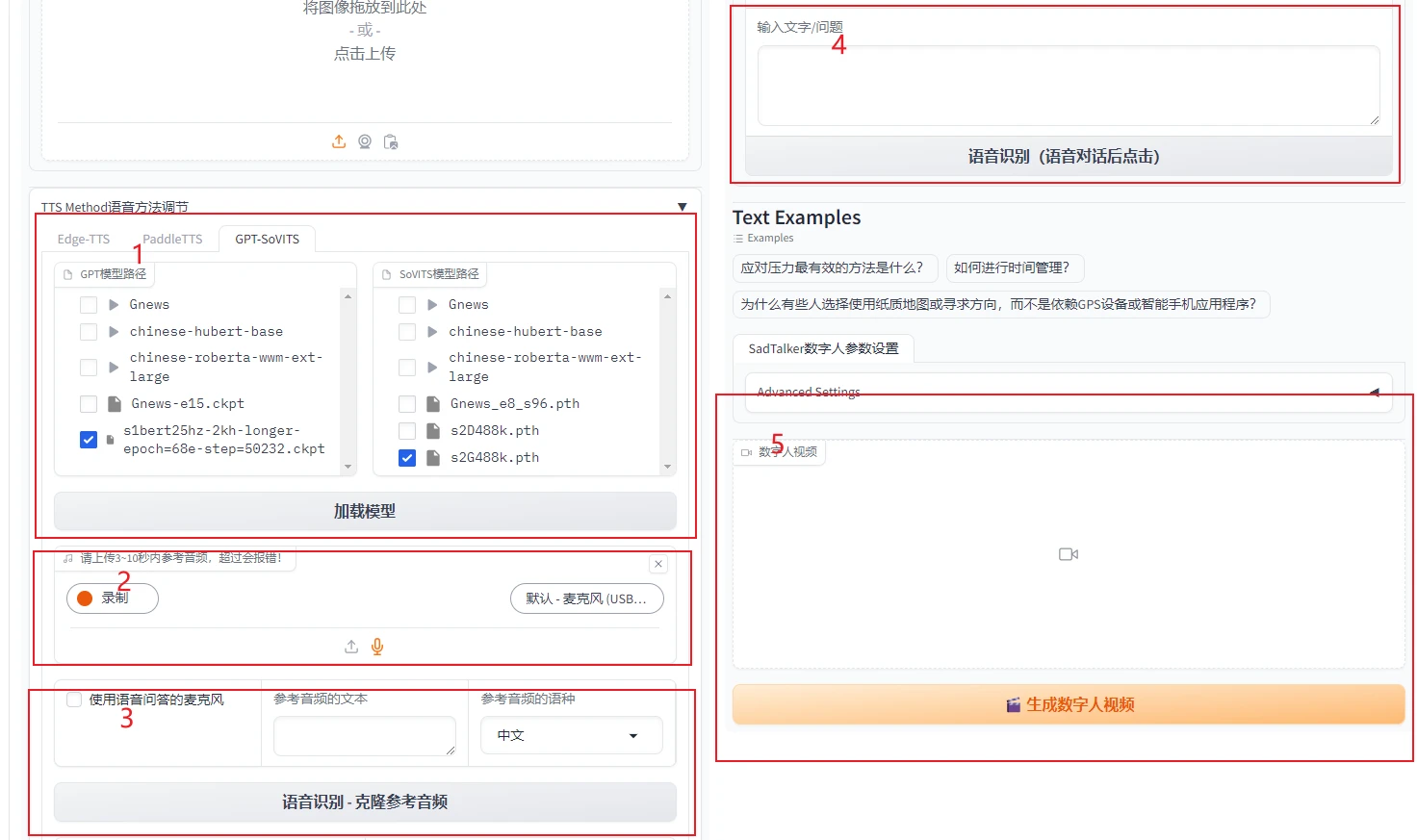Image resolution: width=1417 pixels, height=840 pixels.
Task: Click the Gnews-e15.ckpt file icon
Action: [x=115, y=403]
